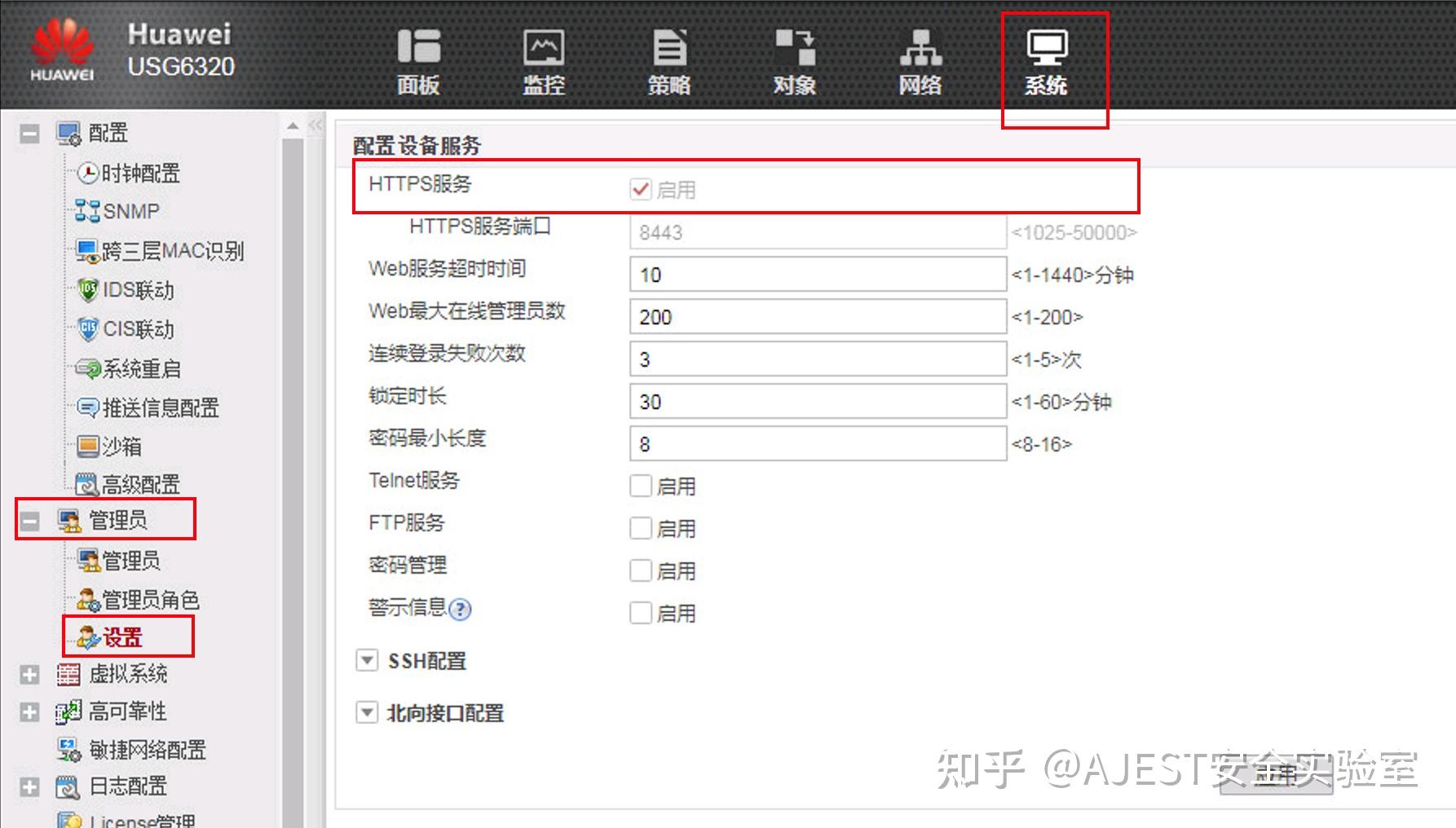
Task: Collapse the left sidebar panel
Action: [315, 125]
